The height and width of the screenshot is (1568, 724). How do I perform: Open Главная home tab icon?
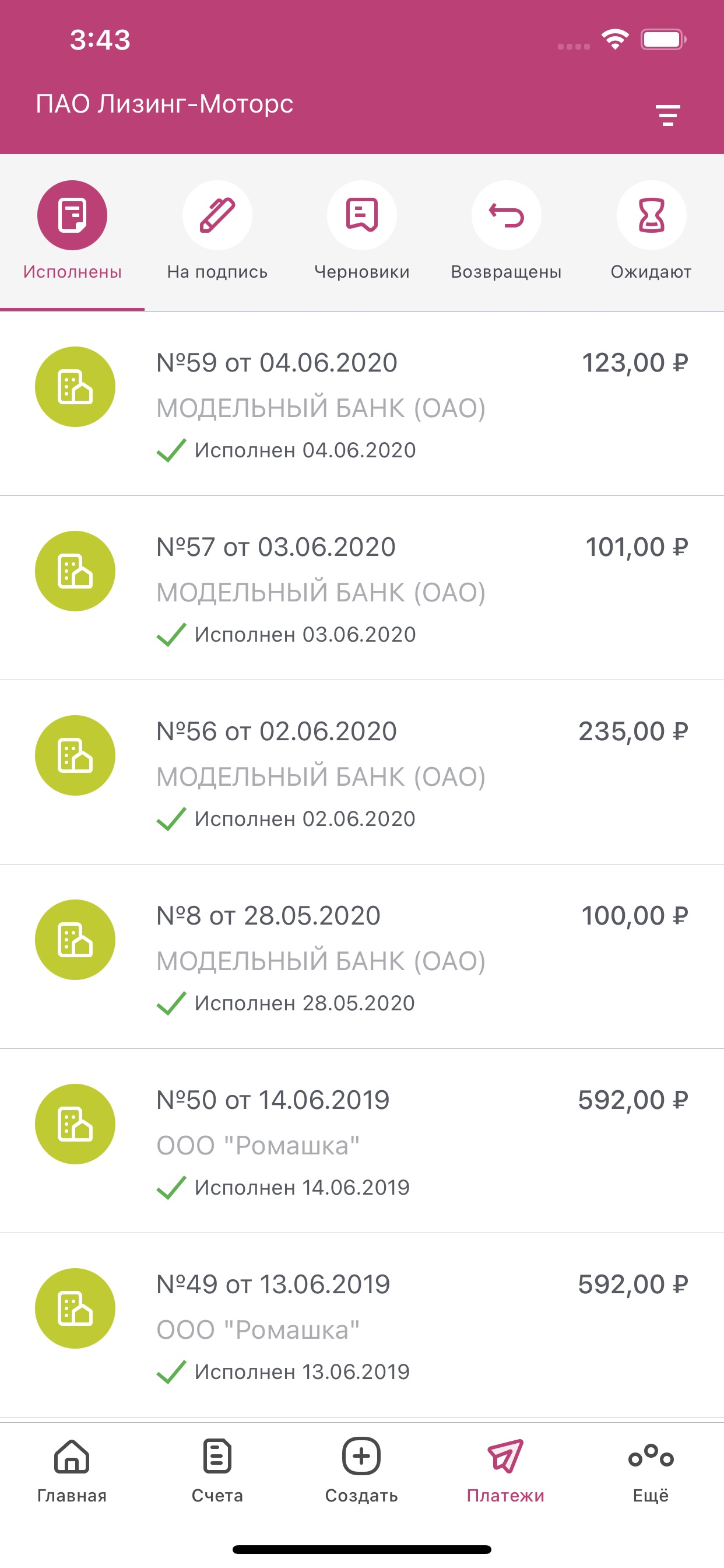[x=72, y=1457]
